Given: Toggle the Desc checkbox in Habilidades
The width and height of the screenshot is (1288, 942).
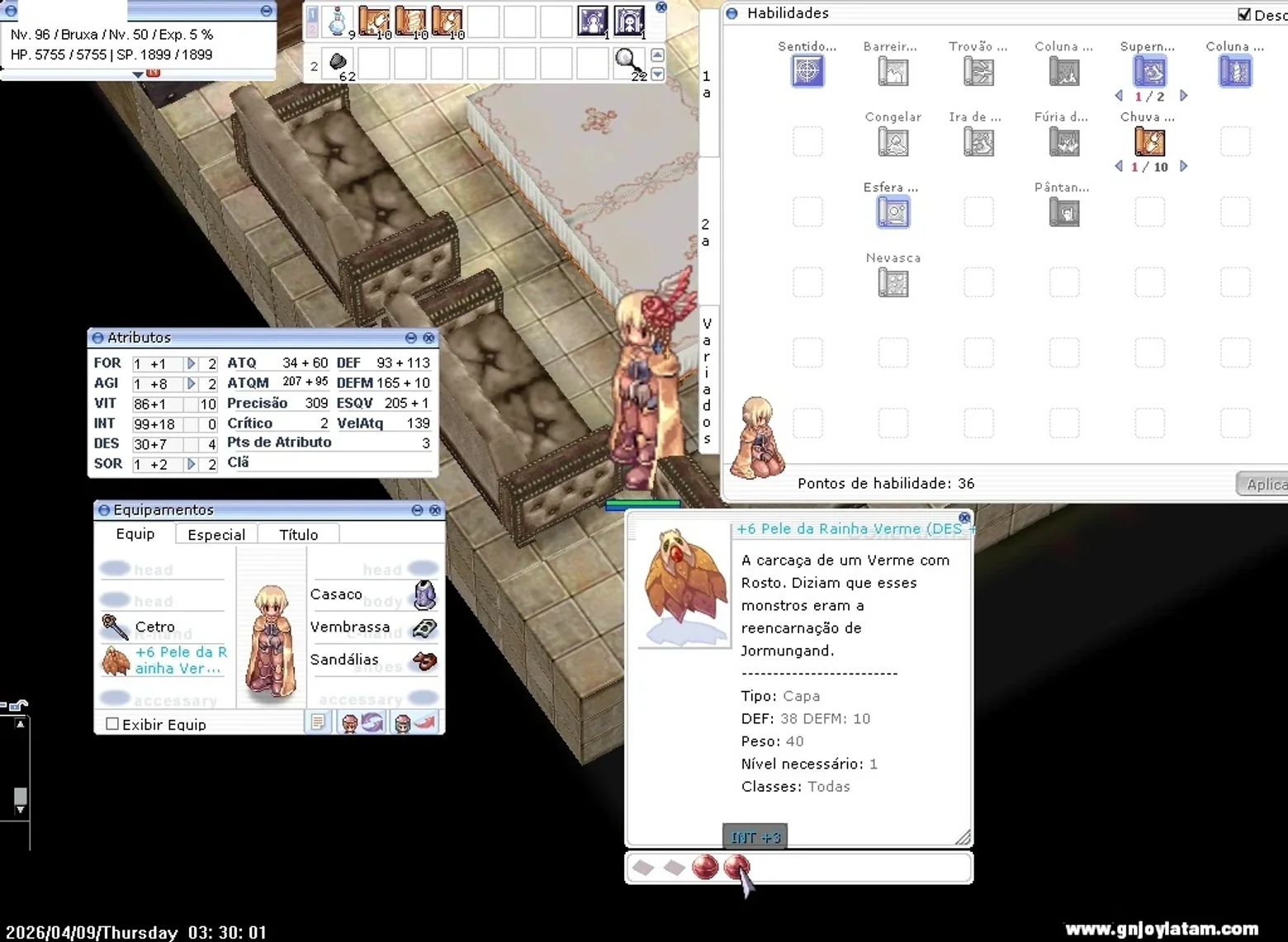Looking at the screenshot, I should (1244, 14).
